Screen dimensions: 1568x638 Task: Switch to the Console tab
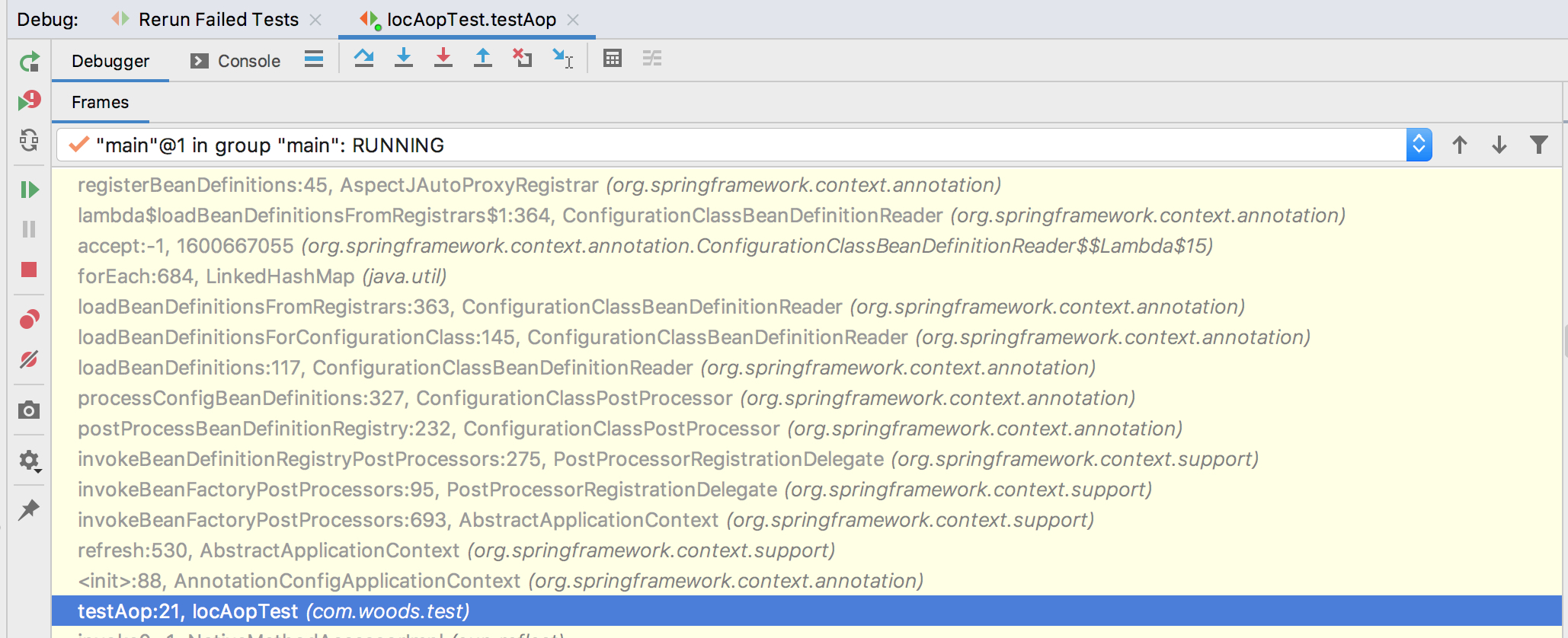pos(236,61)
